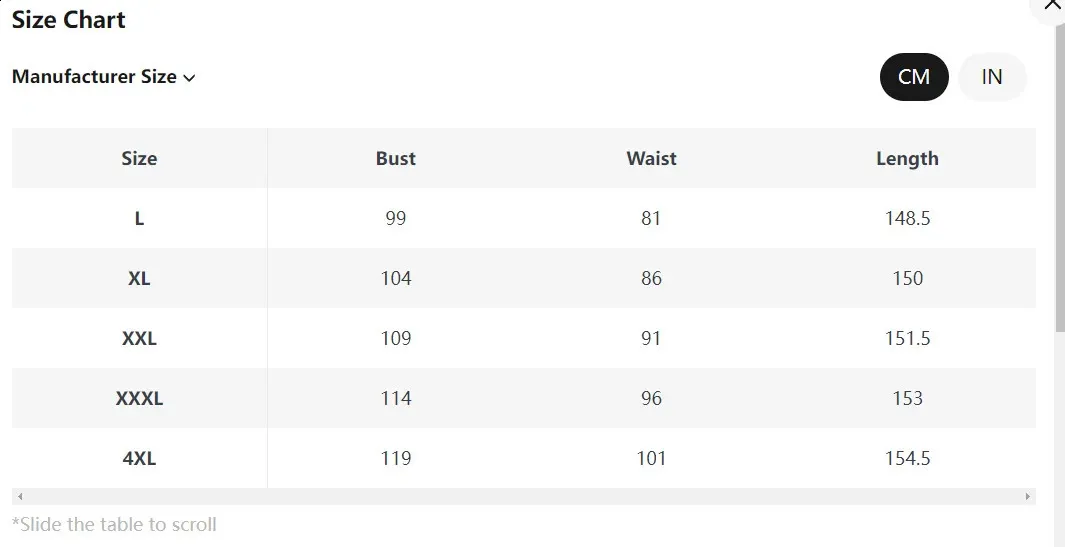This screenshot has height=547, width=1065.
Task: Click the 148.5 length value
Action: pos(907,218)
